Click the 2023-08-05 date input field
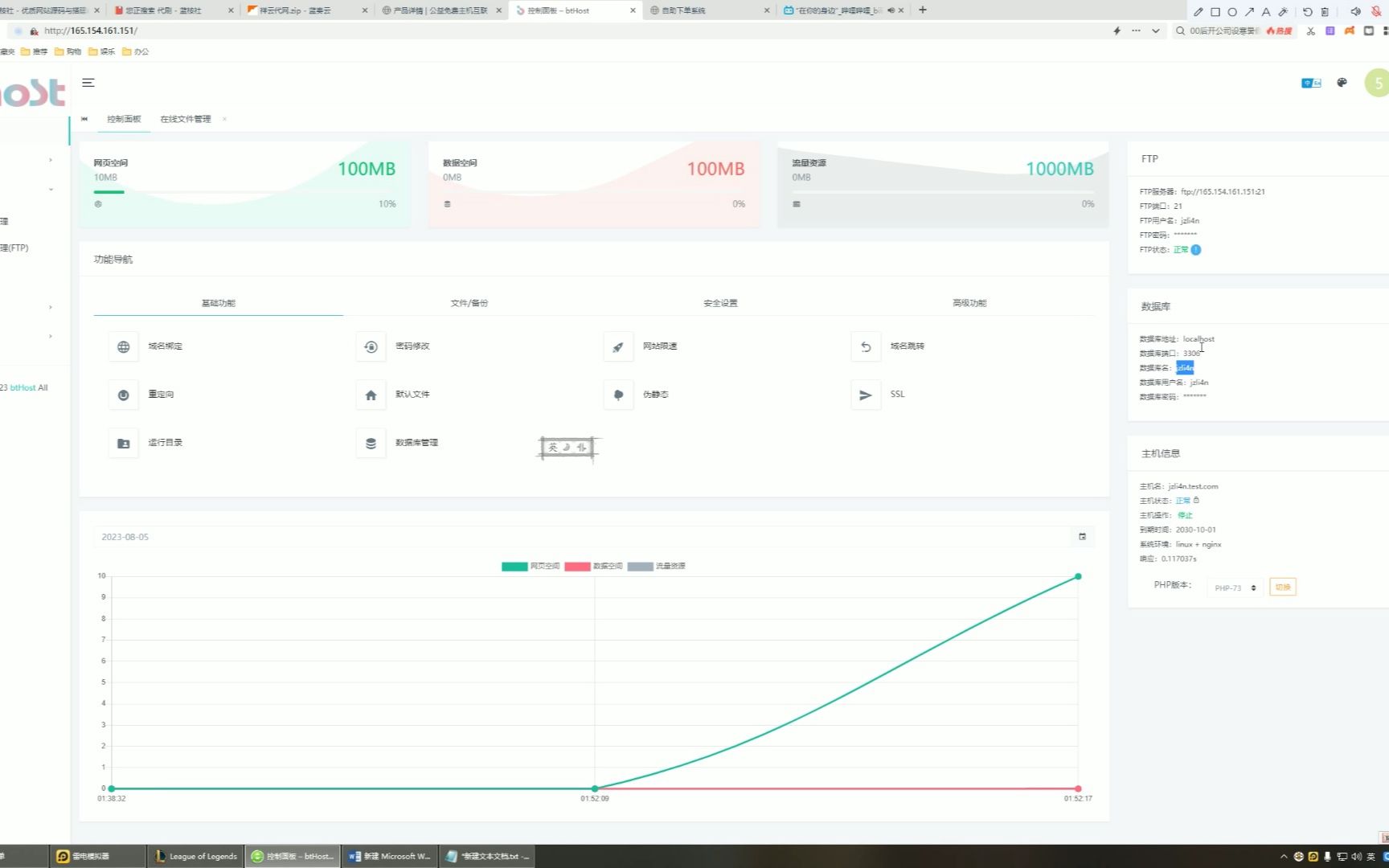Viewport: 1389px width, 868px height. coord(563,537)
